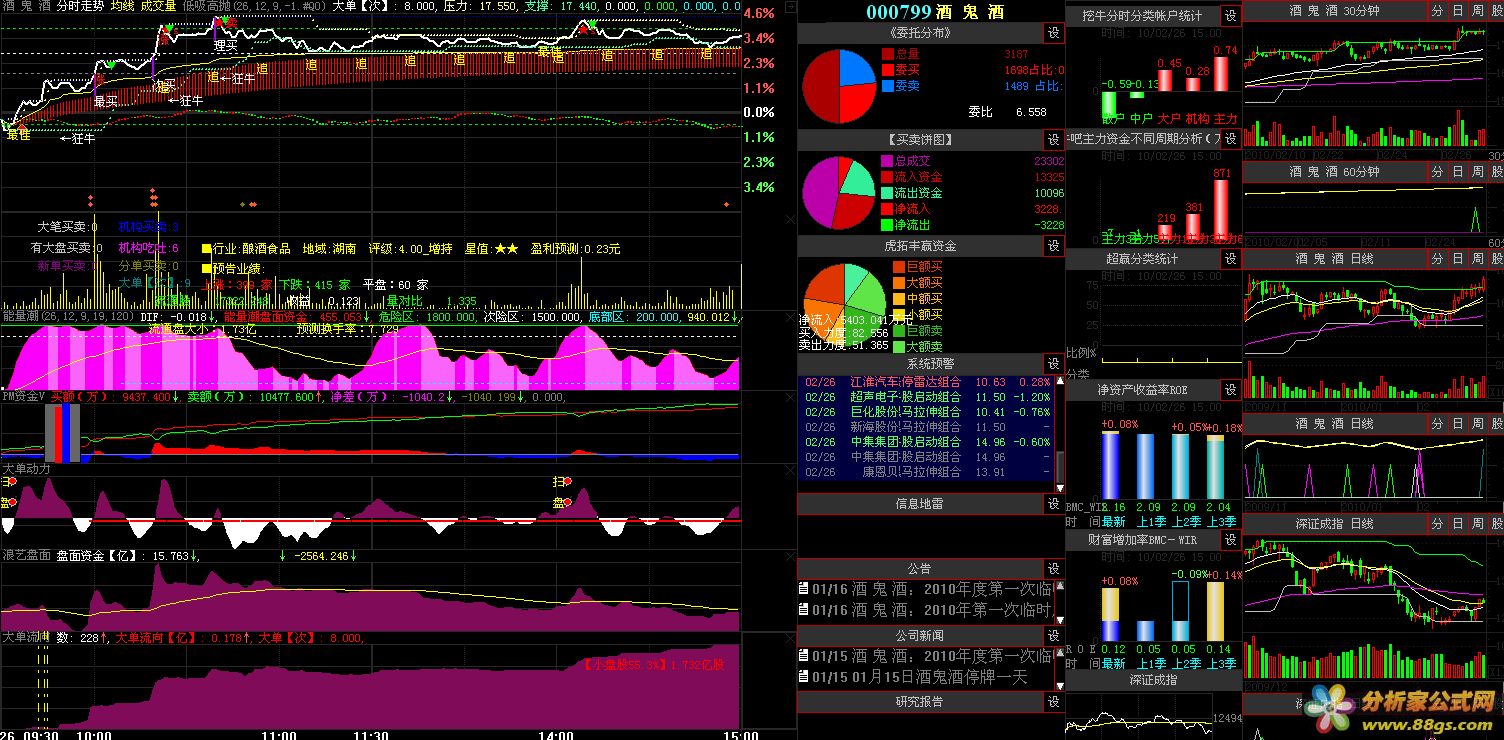Click the 能量潮 indicator label

click(19, 316)
